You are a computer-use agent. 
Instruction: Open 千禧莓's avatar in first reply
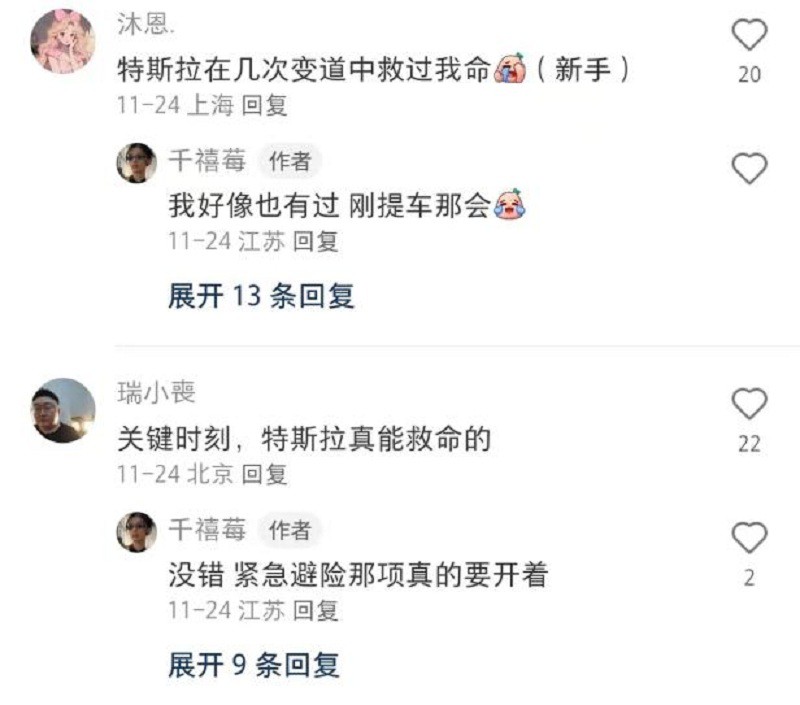coord(136,163)
